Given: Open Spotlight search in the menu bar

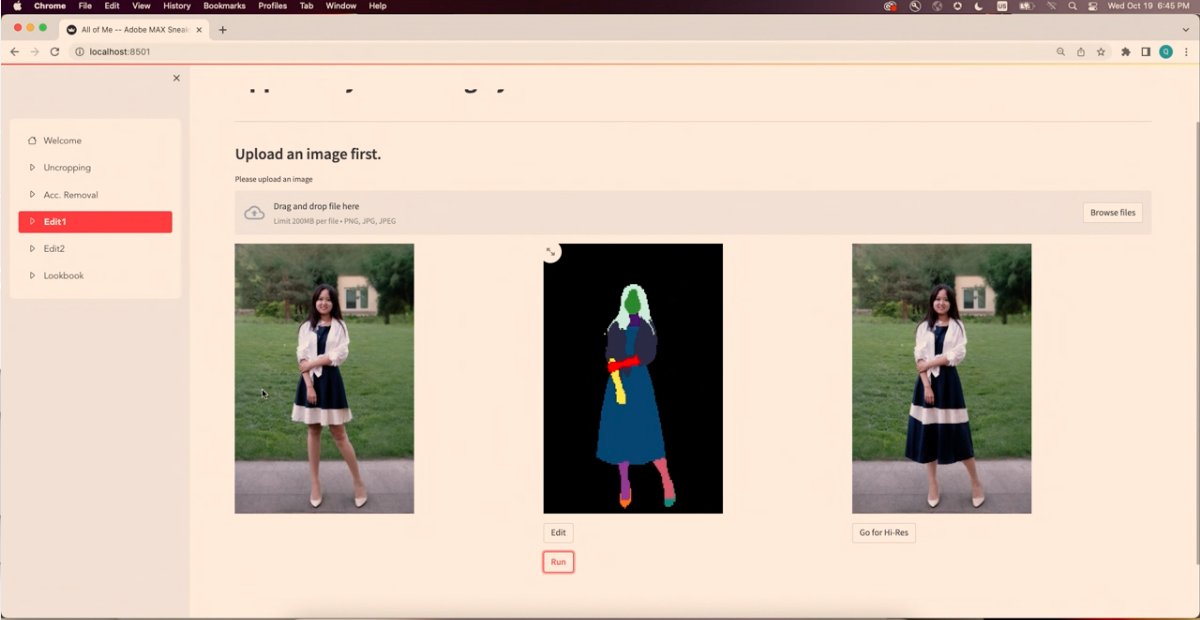Looking at the screenshot, I should pos(1073,6).
